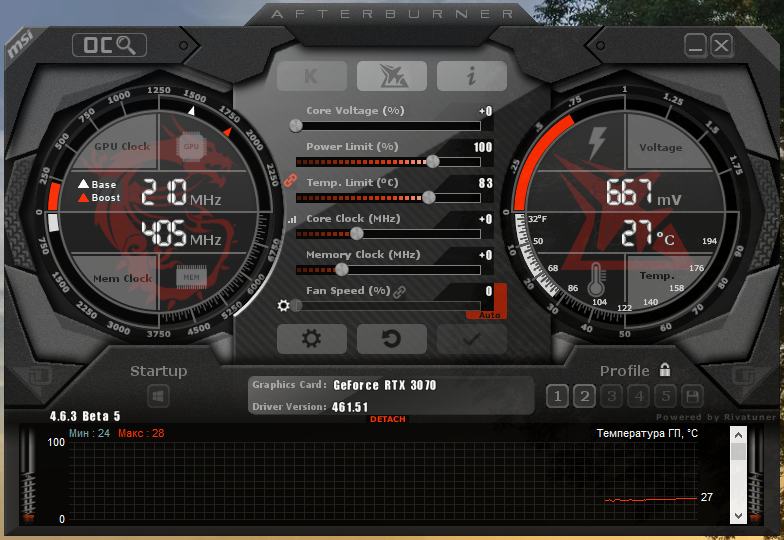Open the OC Scanner tool
The height and width of the screenshot is (540, 784).
110,45
